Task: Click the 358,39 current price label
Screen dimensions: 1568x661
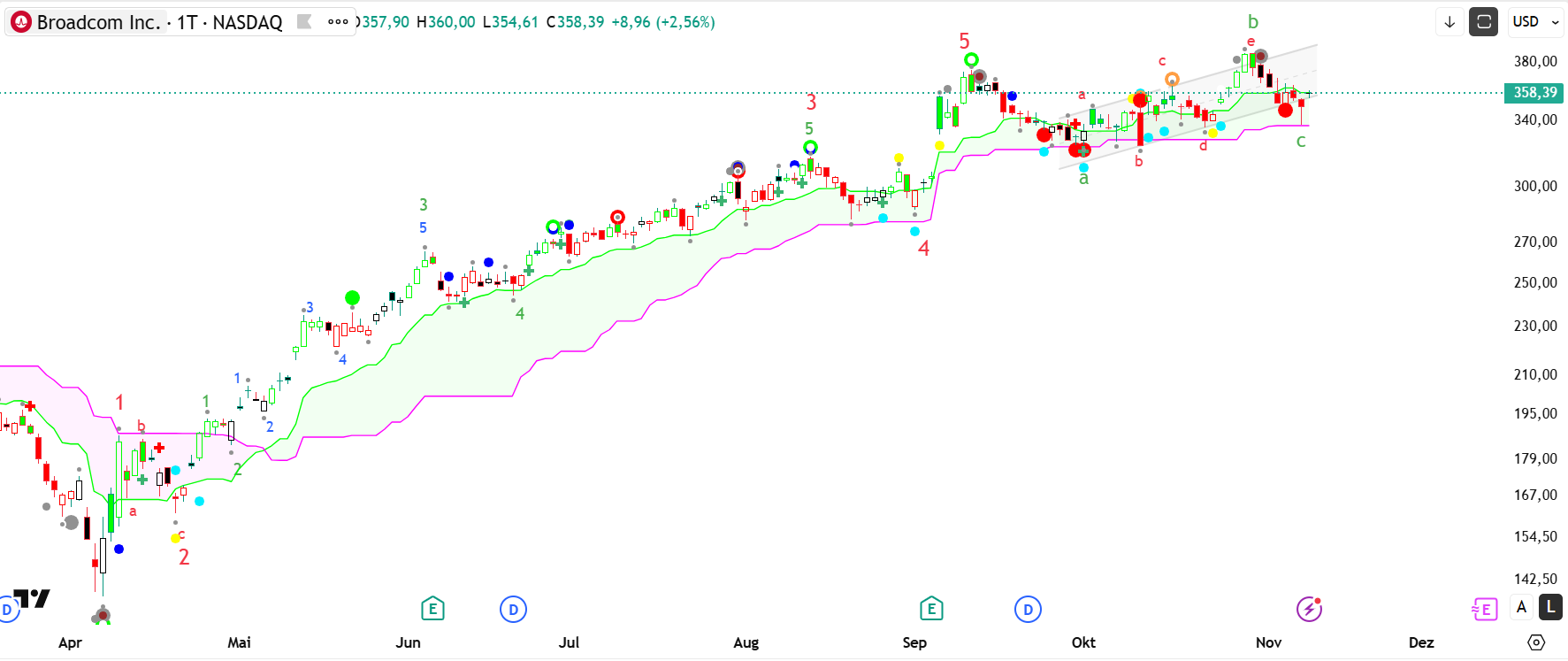Action: point(1534,93)
